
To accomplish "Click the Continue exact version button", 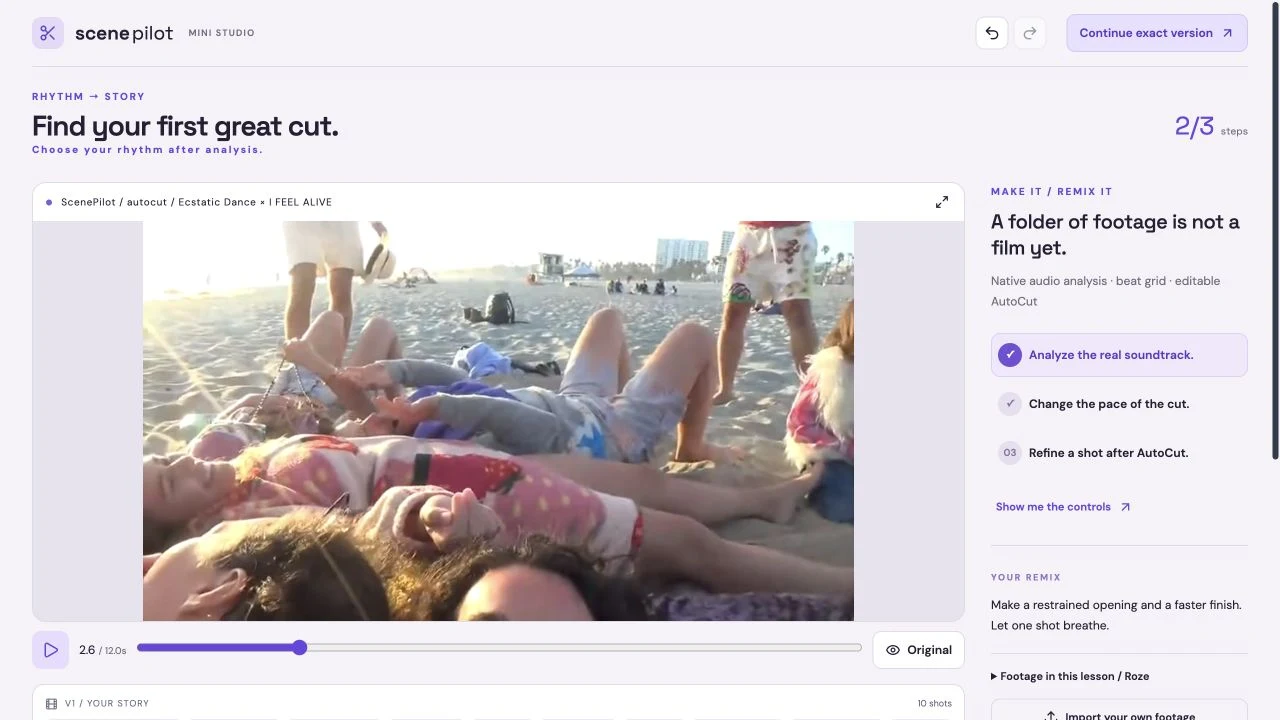I will [x=1157, y=33].
